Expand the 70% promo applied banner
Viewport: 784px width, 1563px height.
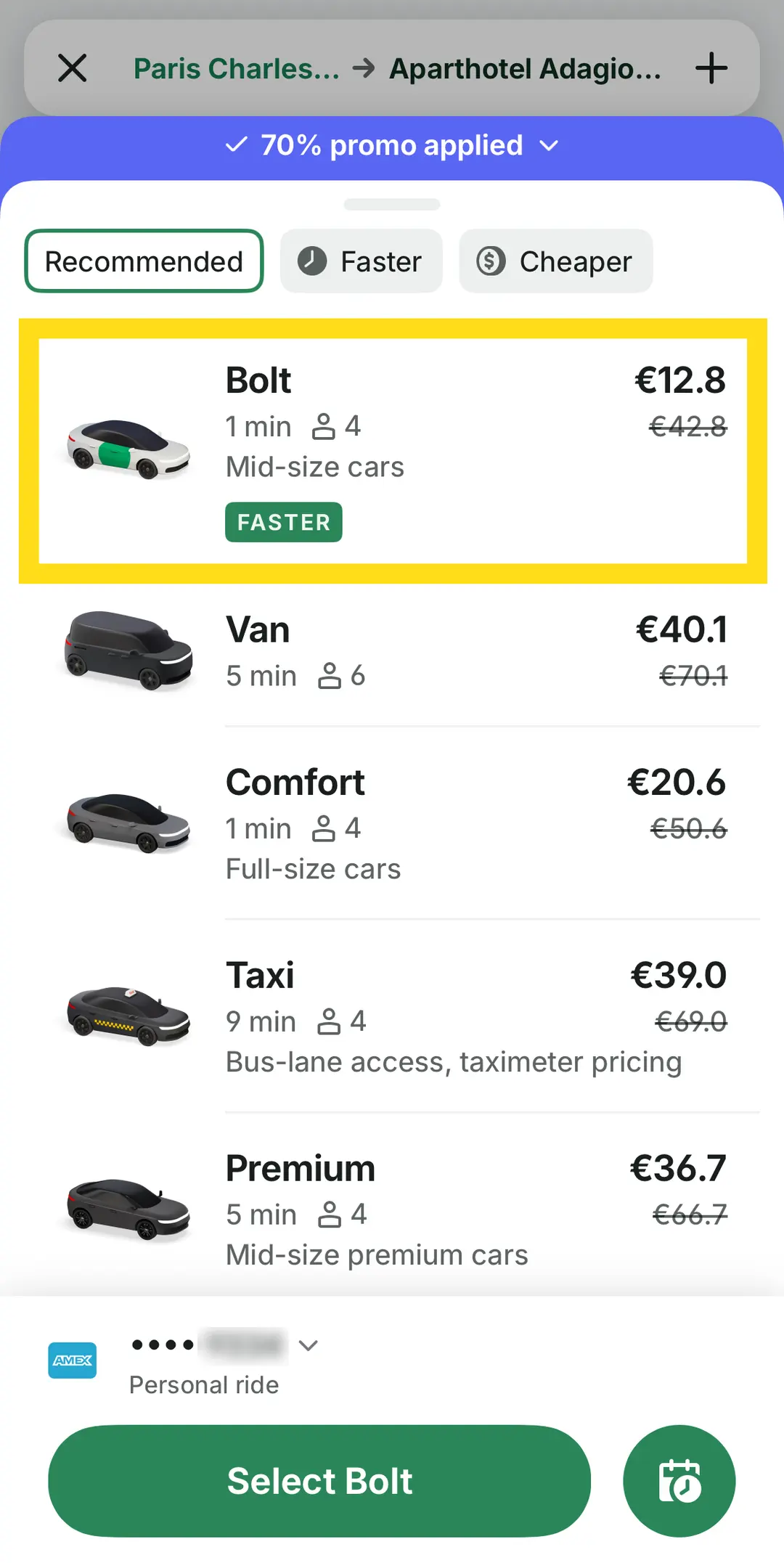click(392, 145)
